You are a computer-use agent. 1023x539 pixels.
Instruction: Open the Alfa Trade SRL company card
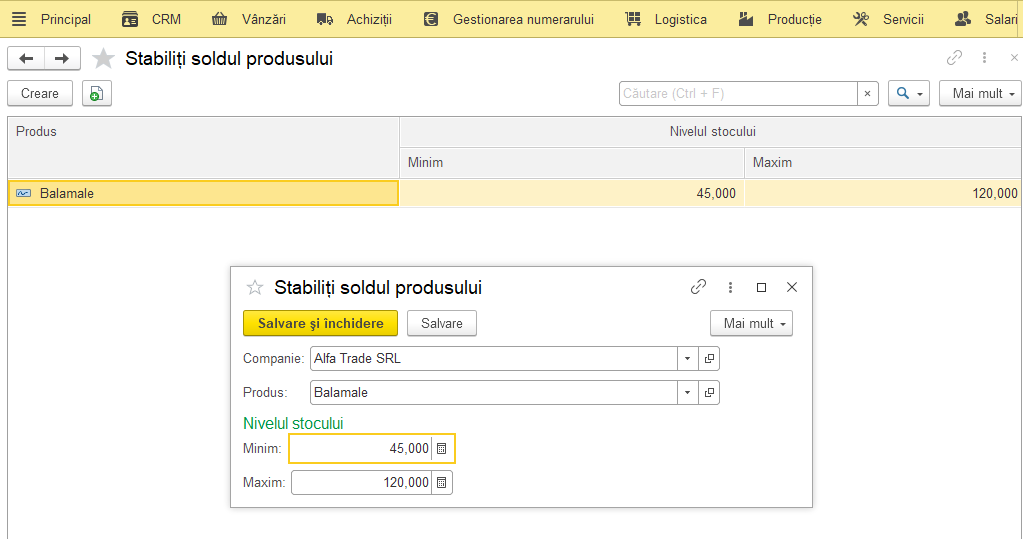709,359
